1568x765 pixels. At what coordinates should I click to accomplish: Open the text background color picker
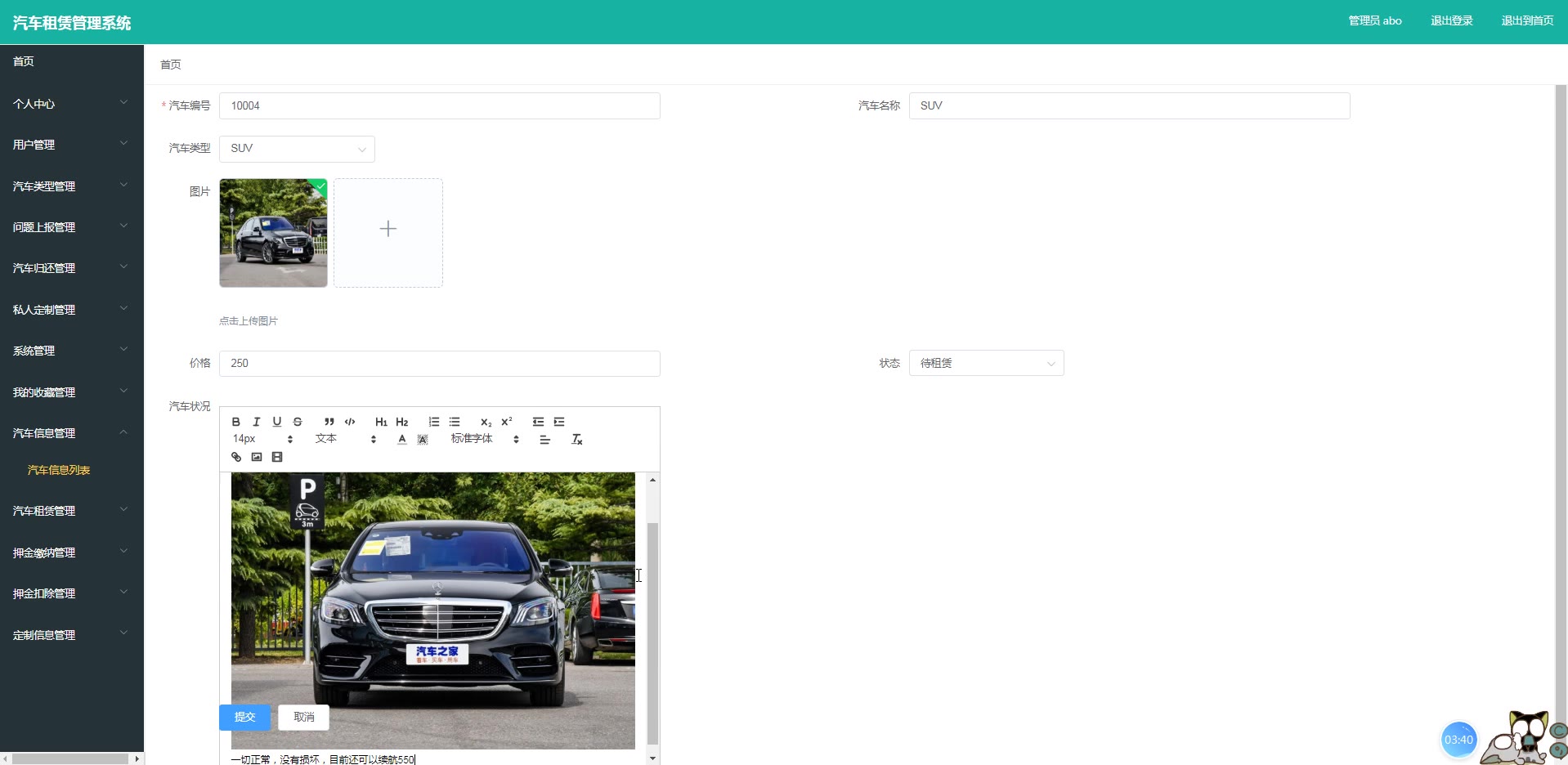[x=423, y=440]
